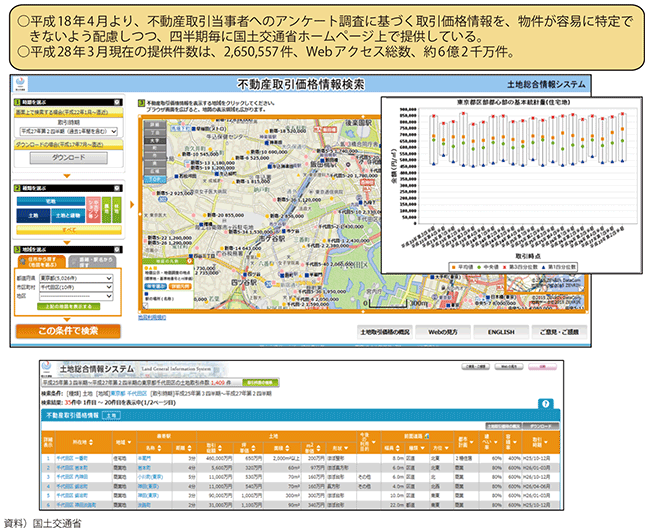Click the ENGLISH button

[501, 332]
